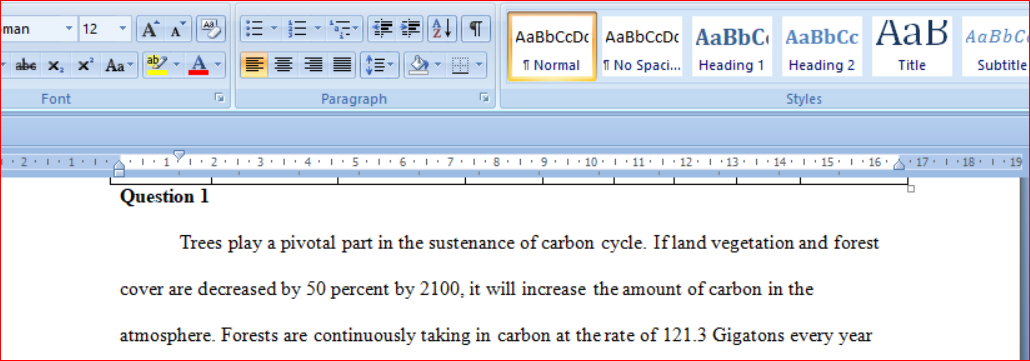Open the font size dropdown
The width and height of the screenshot is (1030, 361).
pyautogui.click(x=123, y=30)
